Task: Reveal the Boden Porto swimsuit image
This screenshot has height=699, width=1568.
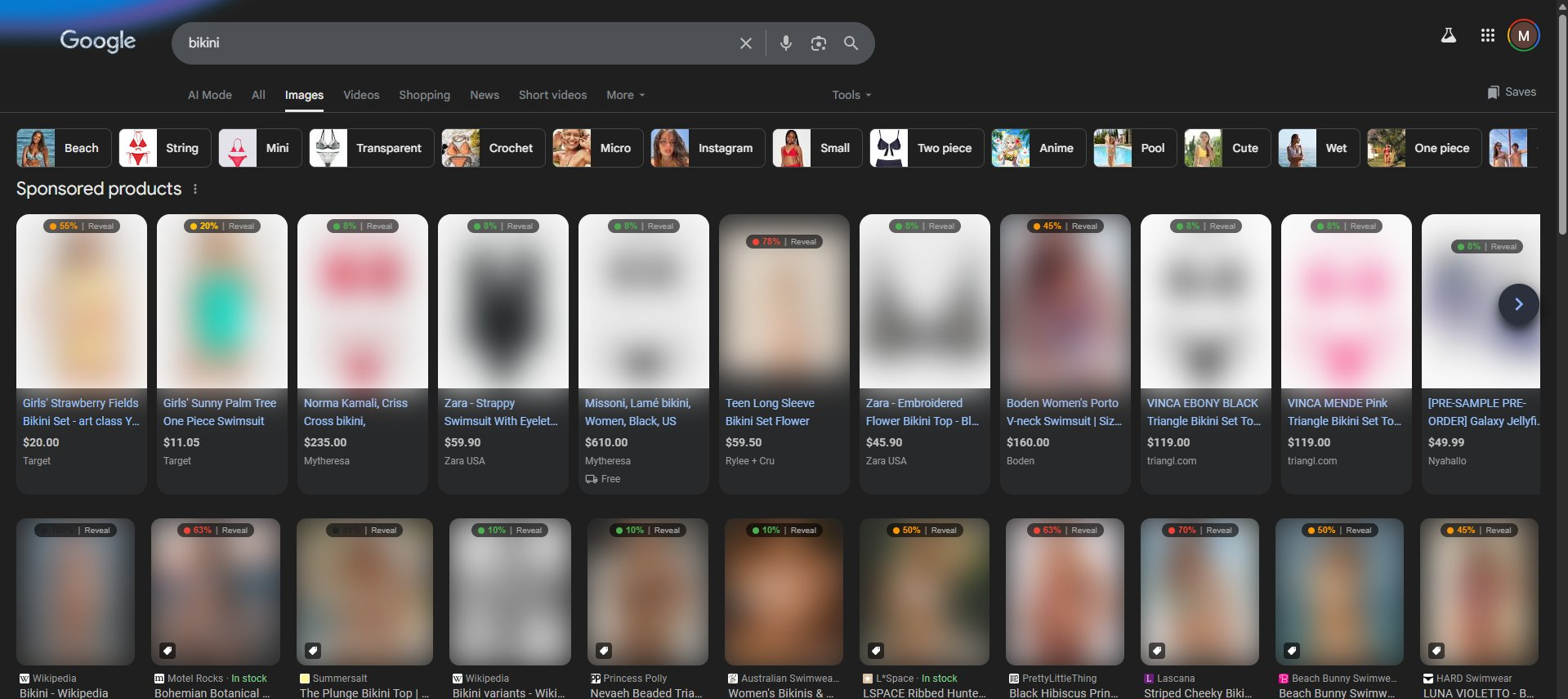Action: [x=1084, y=226]
